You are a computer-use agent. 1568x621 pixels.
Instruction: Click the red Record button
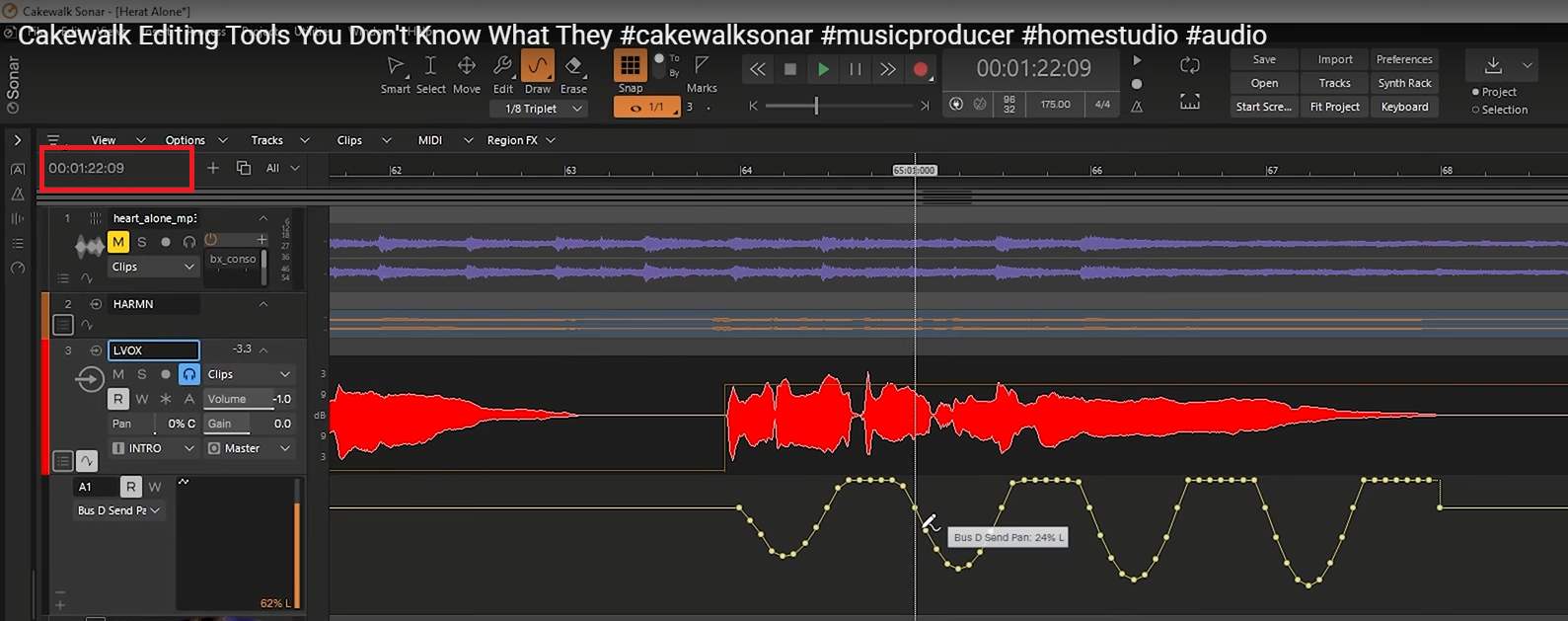(x=921, y=69)
